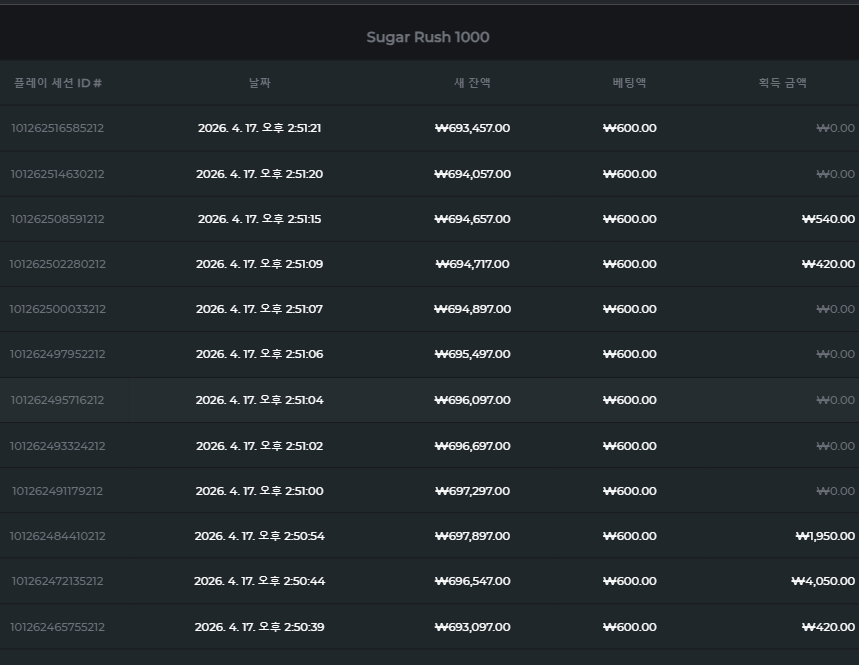Select session ID 101262508591212
This screenshot has height=665, width=859.
[x=58, y=219]
